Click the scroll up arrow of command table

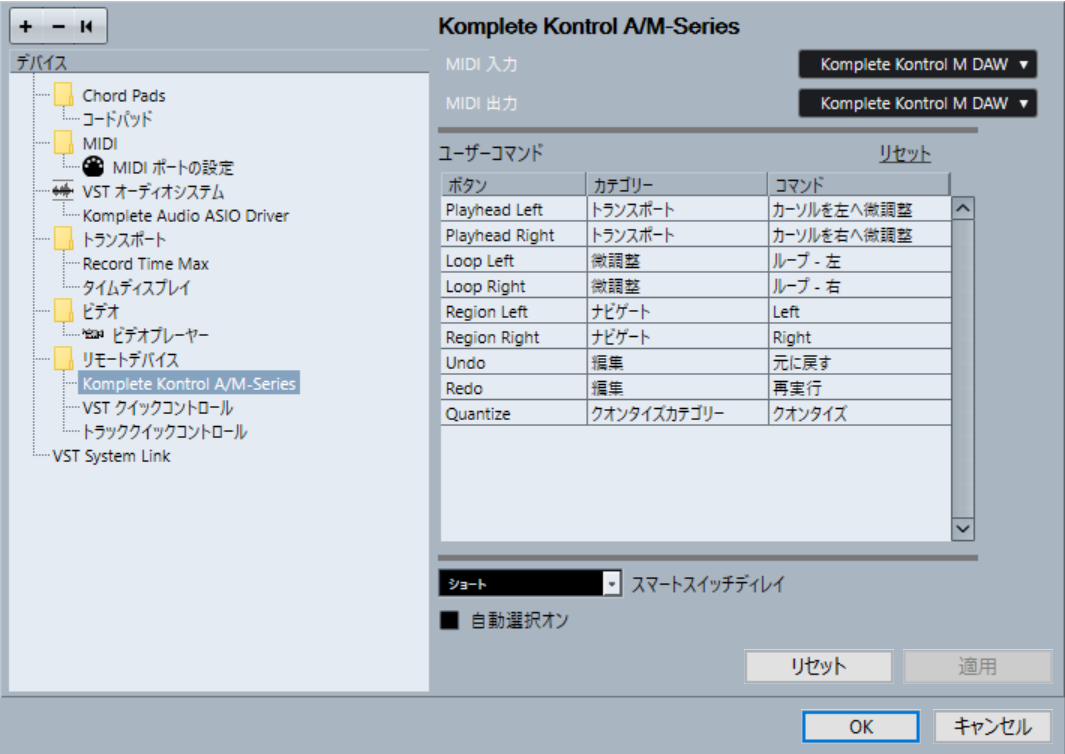(x=962, y=208)
